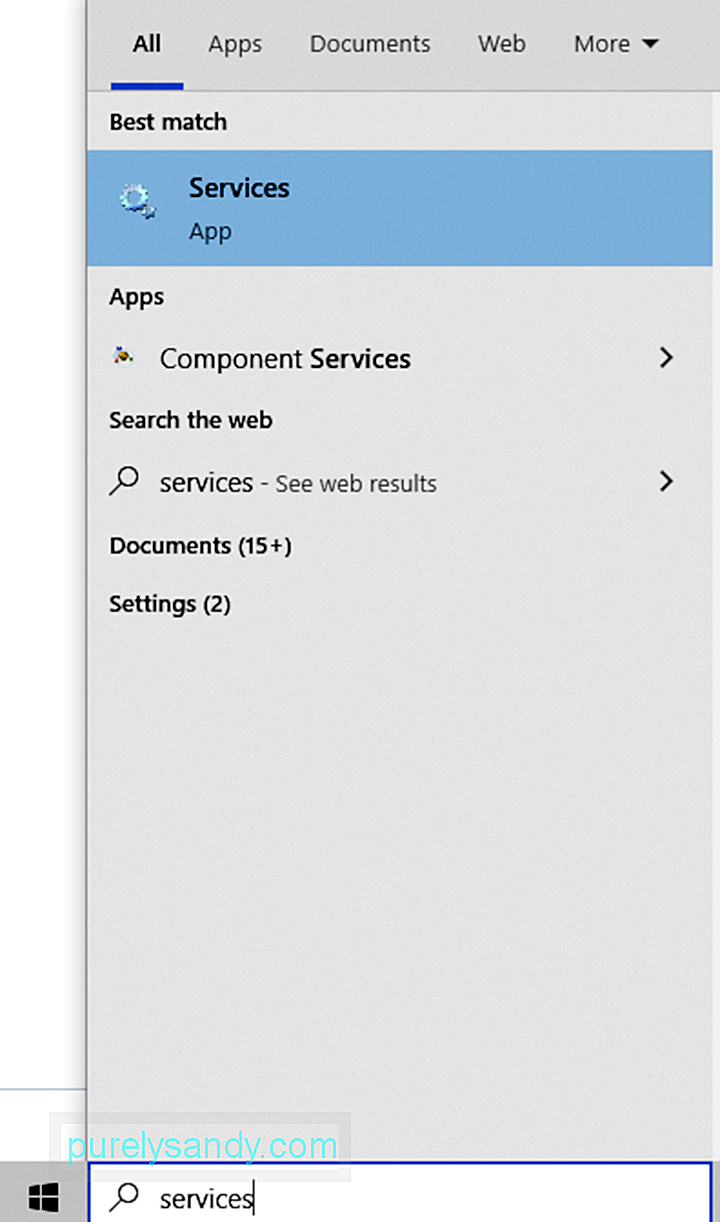720x1222 pixels.
Task: Click the Apps section heading
Action: point(137,297)
